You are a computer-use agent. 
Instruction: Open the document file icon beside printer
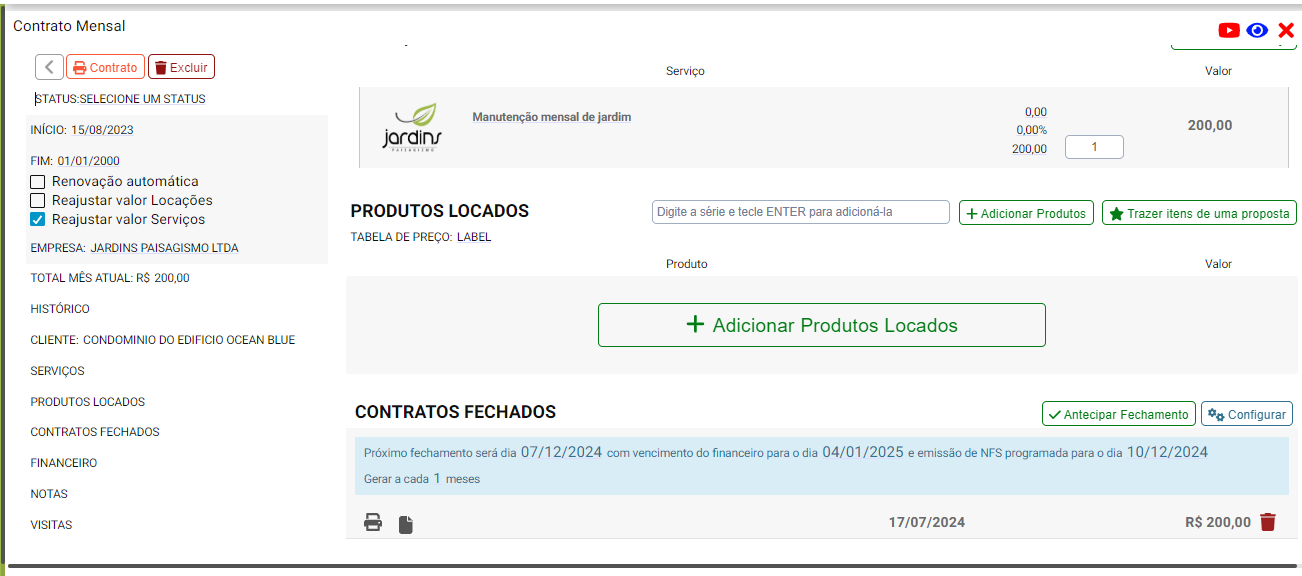[x=405, y=524]
